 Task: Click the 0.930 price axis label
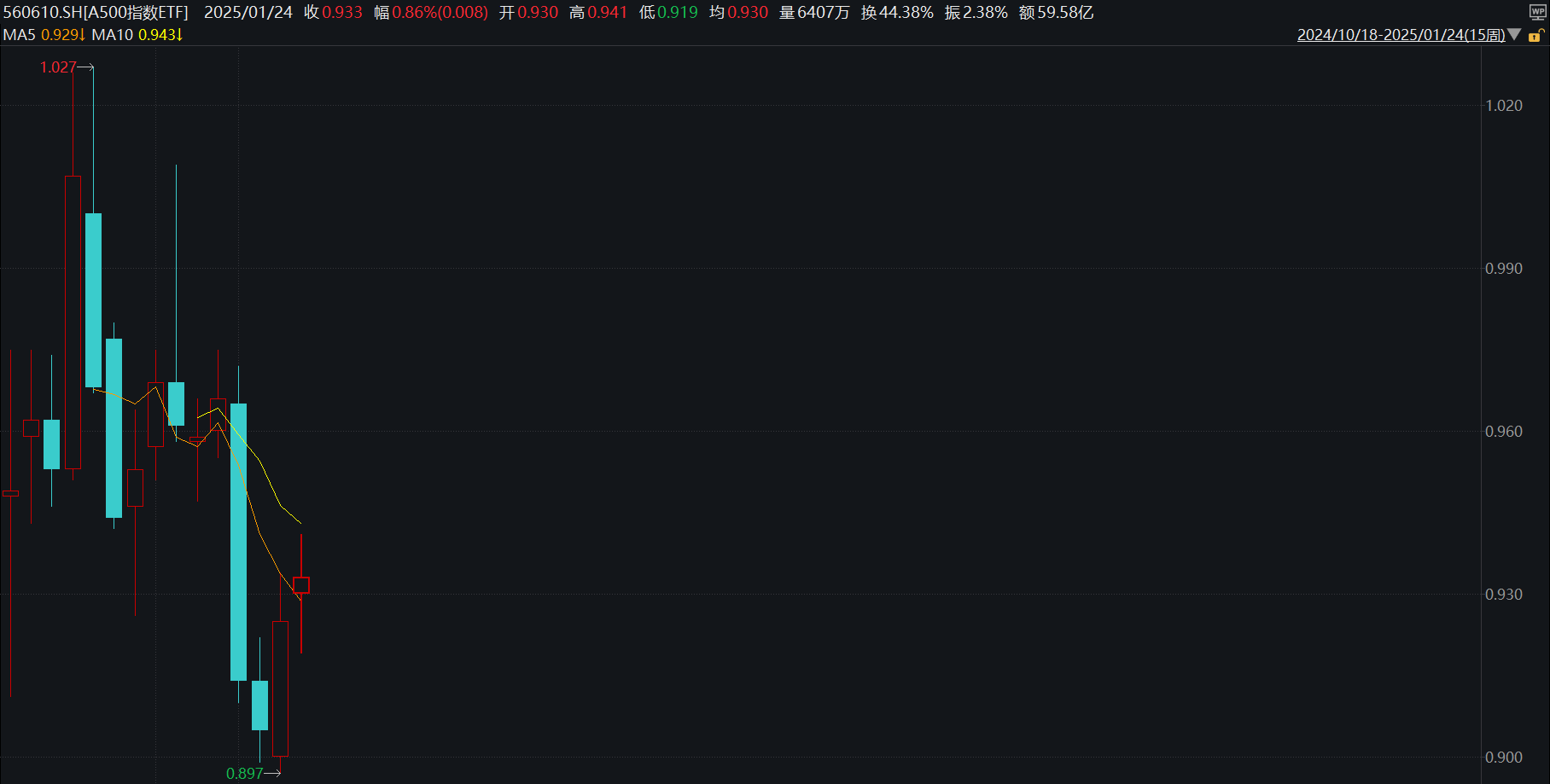click(x=1504, y=595)
